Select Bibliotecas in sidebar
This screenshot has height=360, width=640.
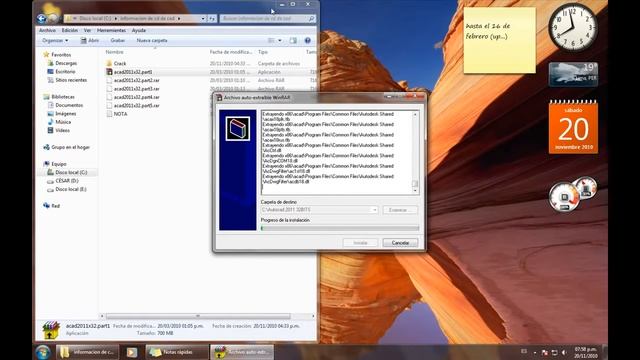63,97
